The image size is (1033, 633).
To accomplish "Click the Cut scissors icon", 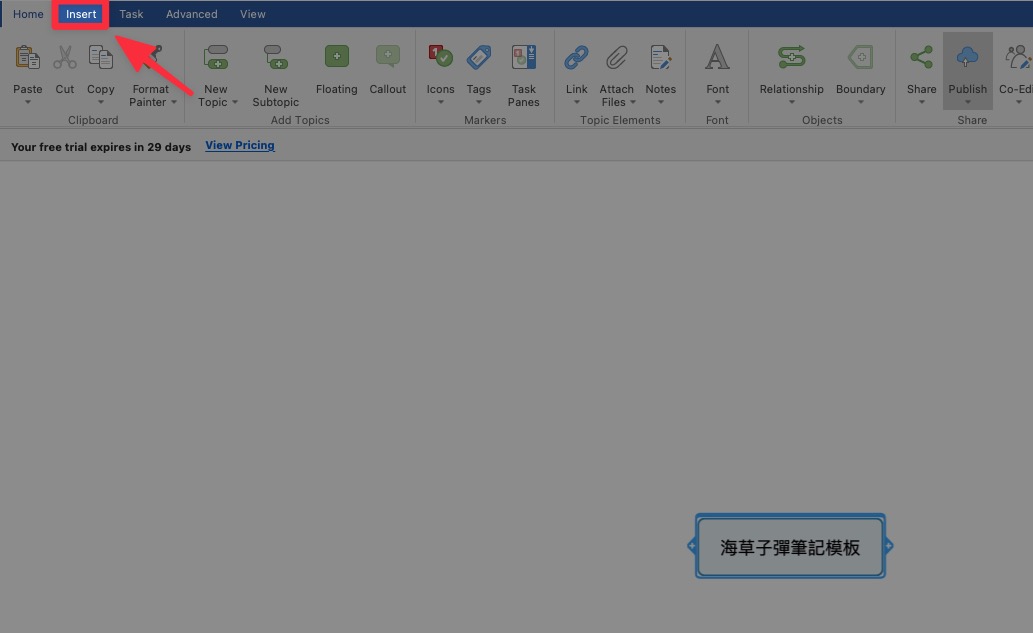I will pyautogui.click(x=65, y=57).
